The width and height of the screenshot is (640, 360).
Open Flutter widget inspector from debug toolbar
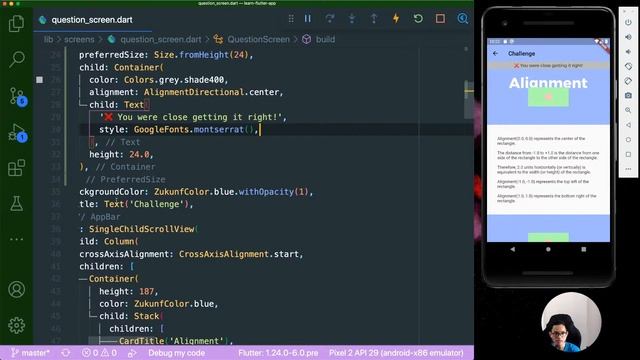coord(462,19)
